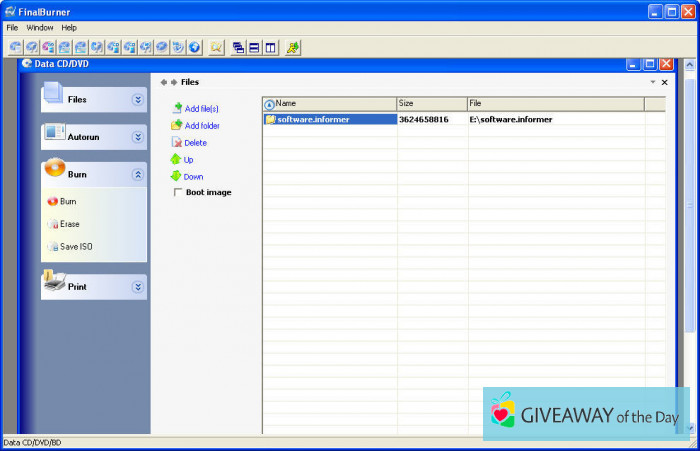The width and height of the screenshot is (700, 451).
Task: Enable the Boot image checkbox
Action: click(x=179, y=192)
